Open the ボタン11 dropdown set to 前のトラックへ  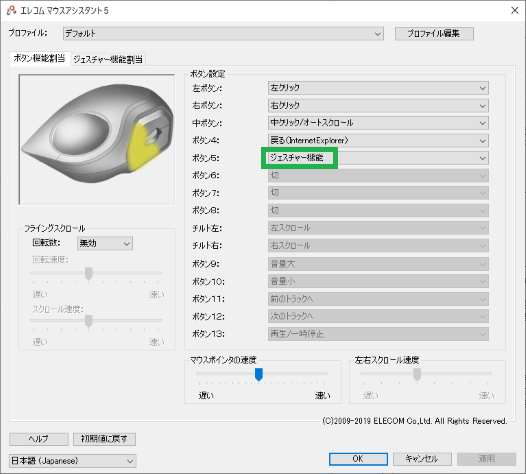[378, 299]
